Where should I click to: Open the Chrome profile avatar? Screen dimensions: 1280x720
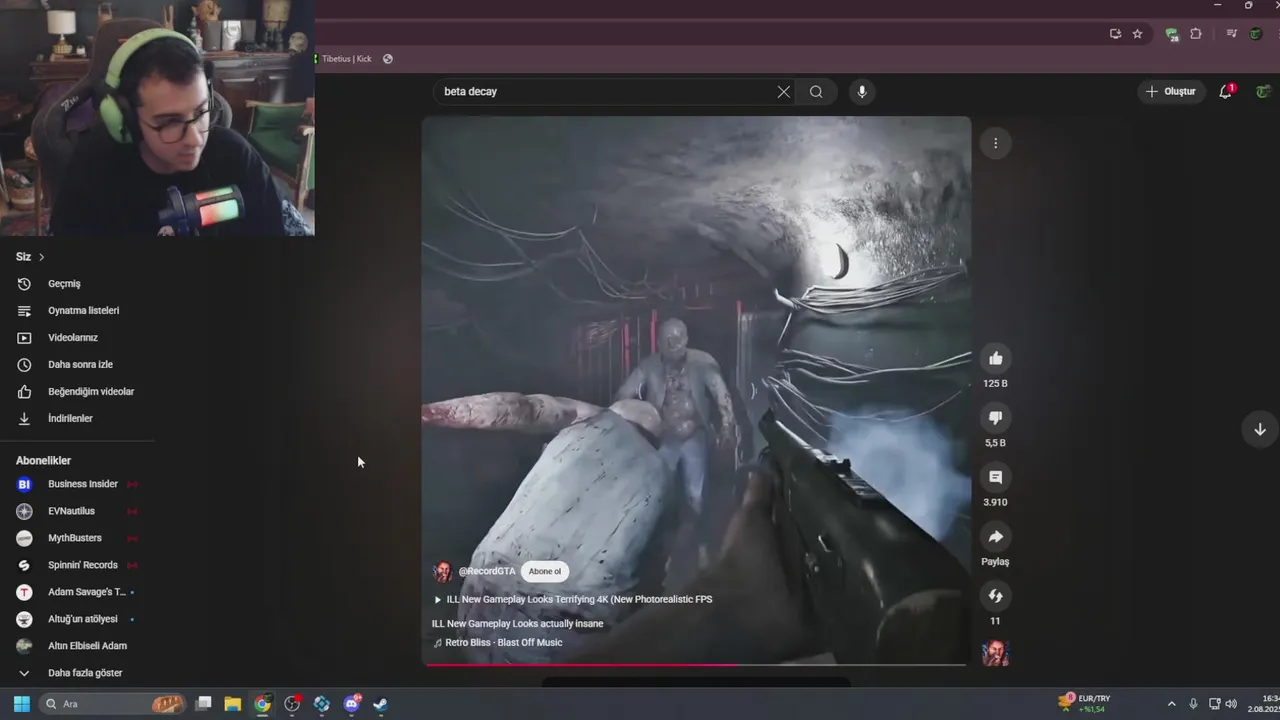pyautogui.click(x=1255, y=34)
